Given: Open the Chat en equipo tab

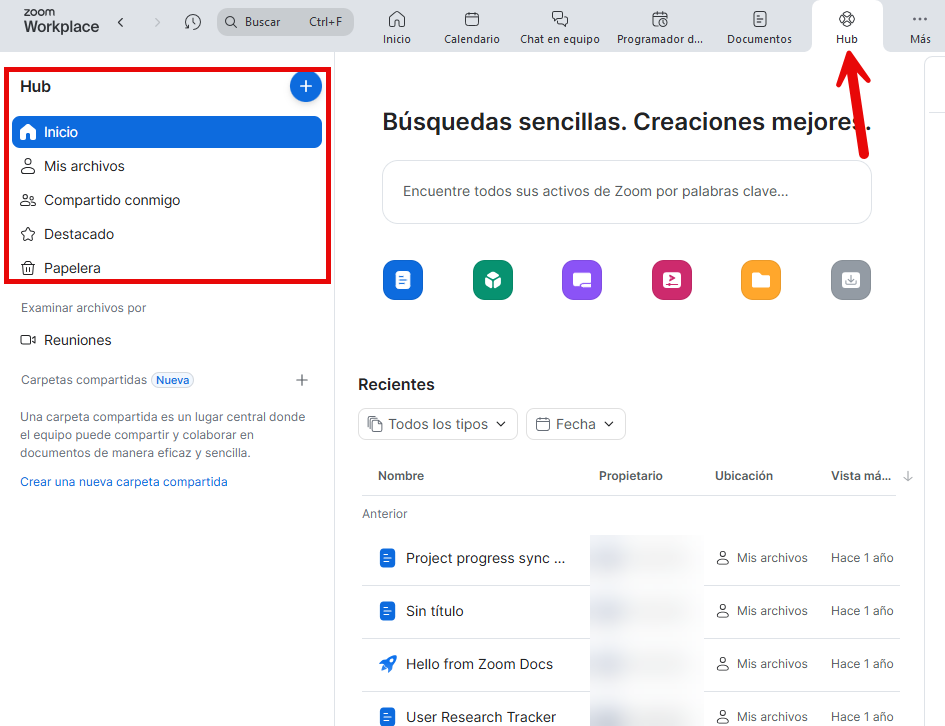Looking at the screenshot, I should (560, 27).
